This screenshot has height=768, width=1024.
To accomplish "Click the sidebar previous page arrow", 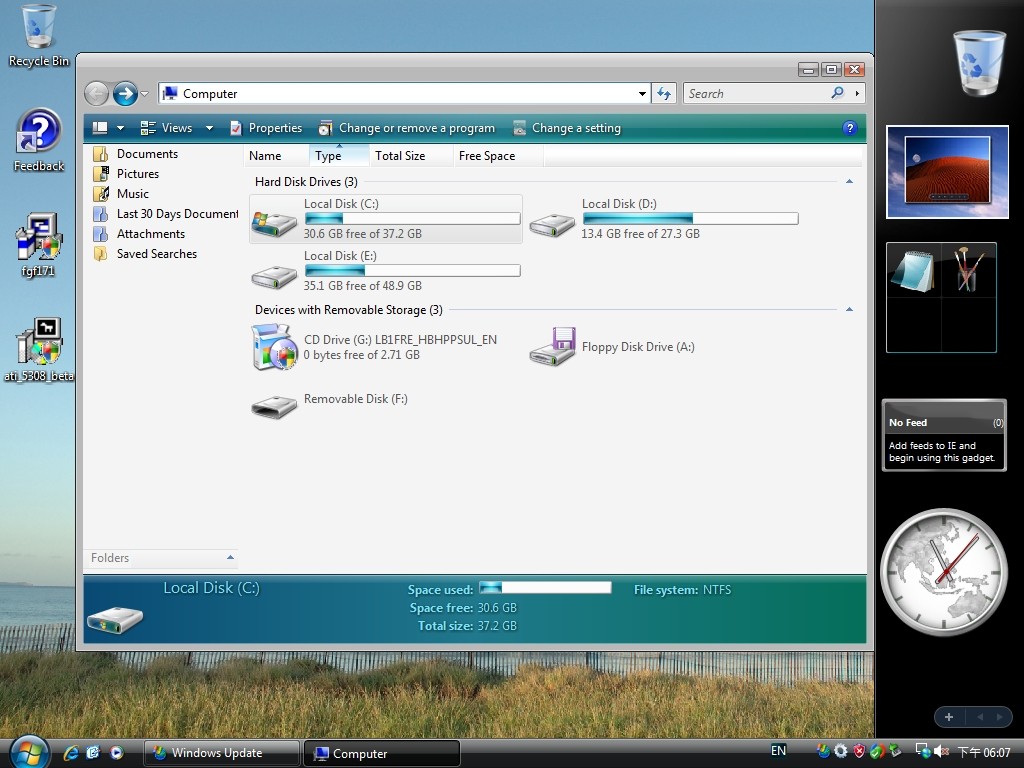I will (x=980, y=716).
